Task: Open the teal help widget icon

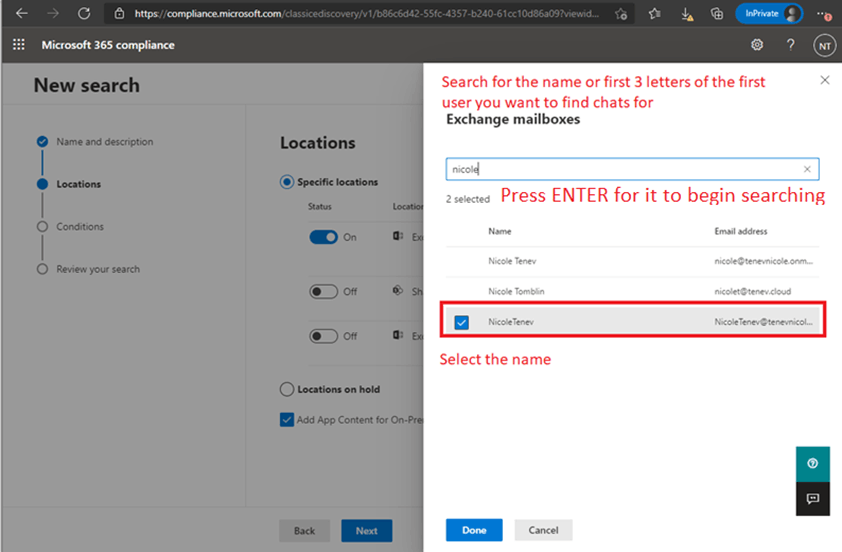Action: [812, 463]
